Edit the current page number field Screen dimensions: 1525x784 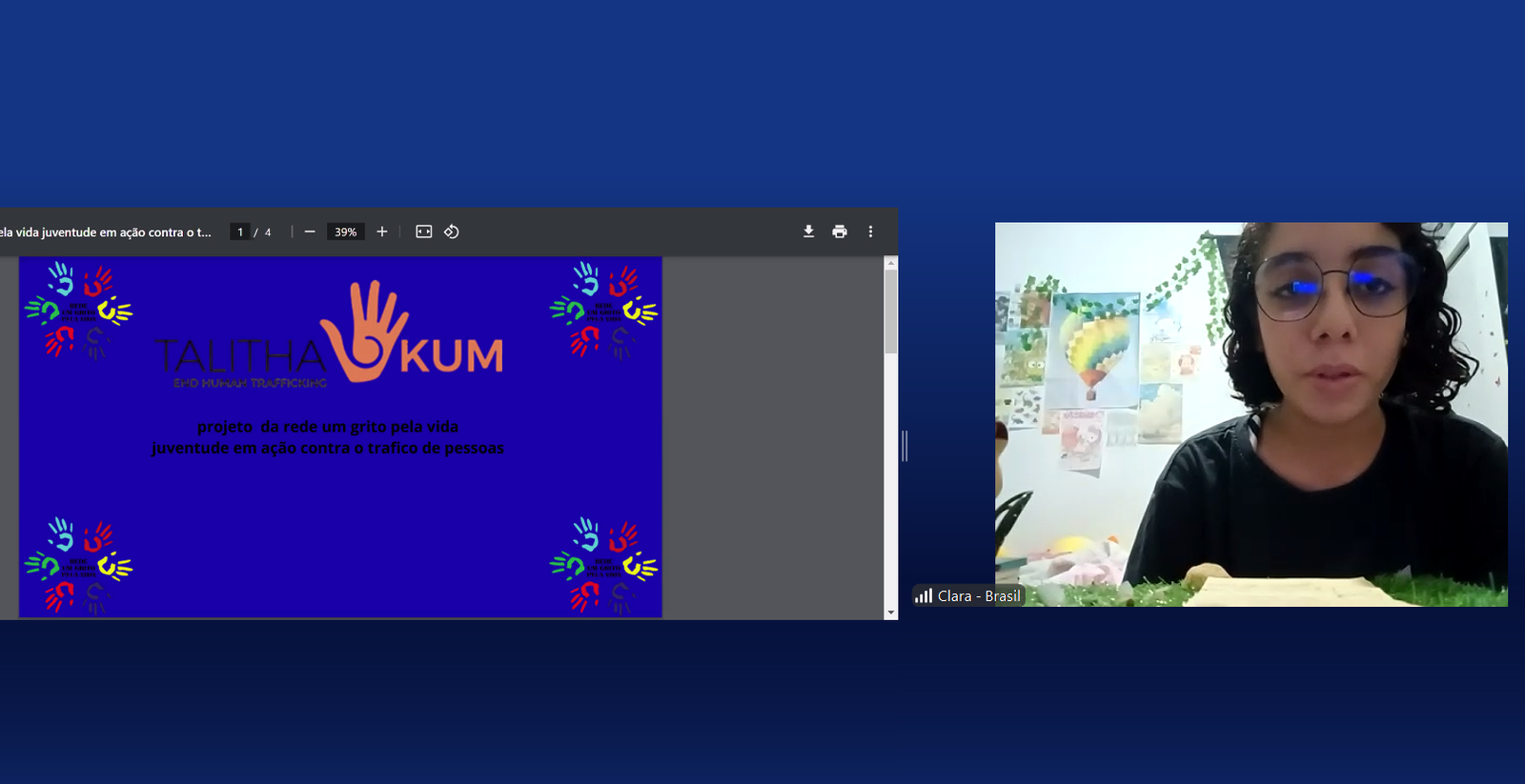click(240, 231)
